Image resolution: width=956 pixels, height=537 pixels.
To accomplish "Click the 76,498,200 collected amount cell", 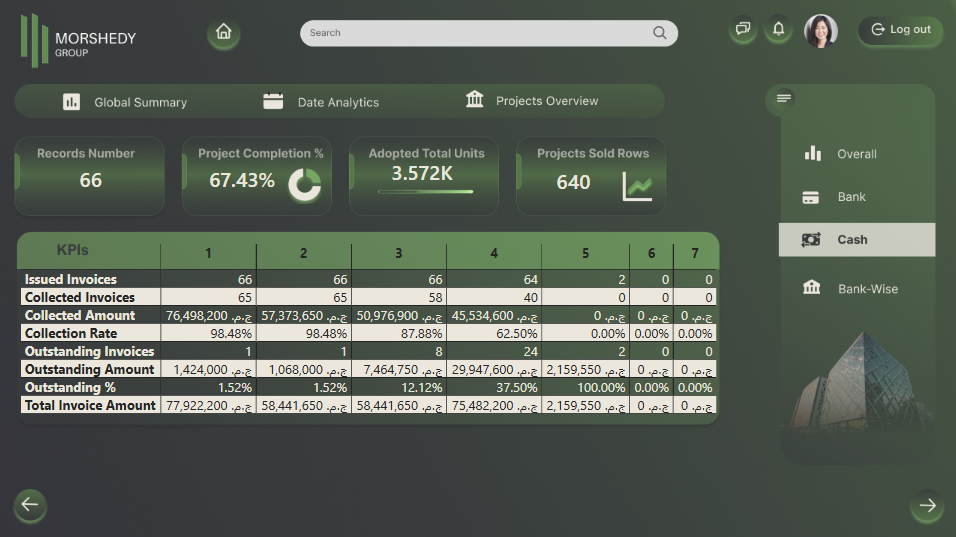I will 209,315.
